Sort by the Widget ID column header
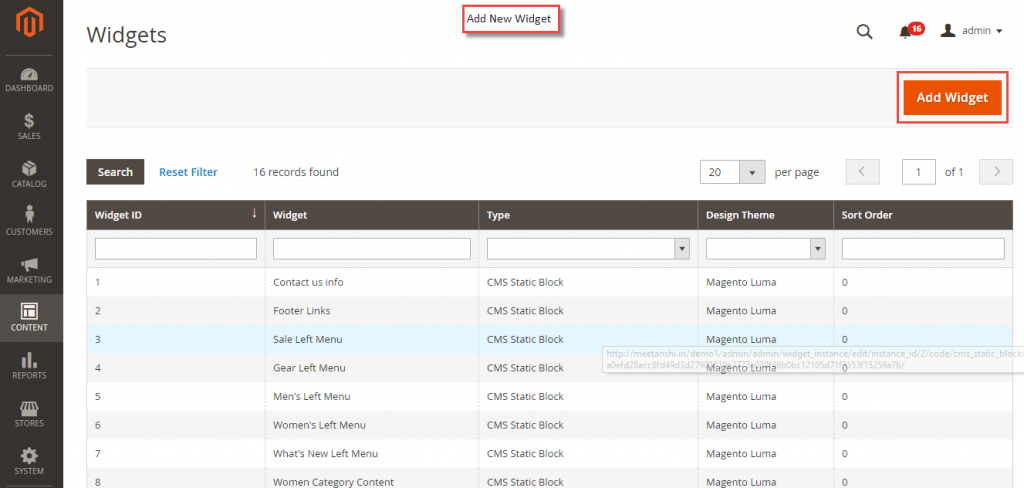Screen dimensions: 1024x488 click(176, 214)
